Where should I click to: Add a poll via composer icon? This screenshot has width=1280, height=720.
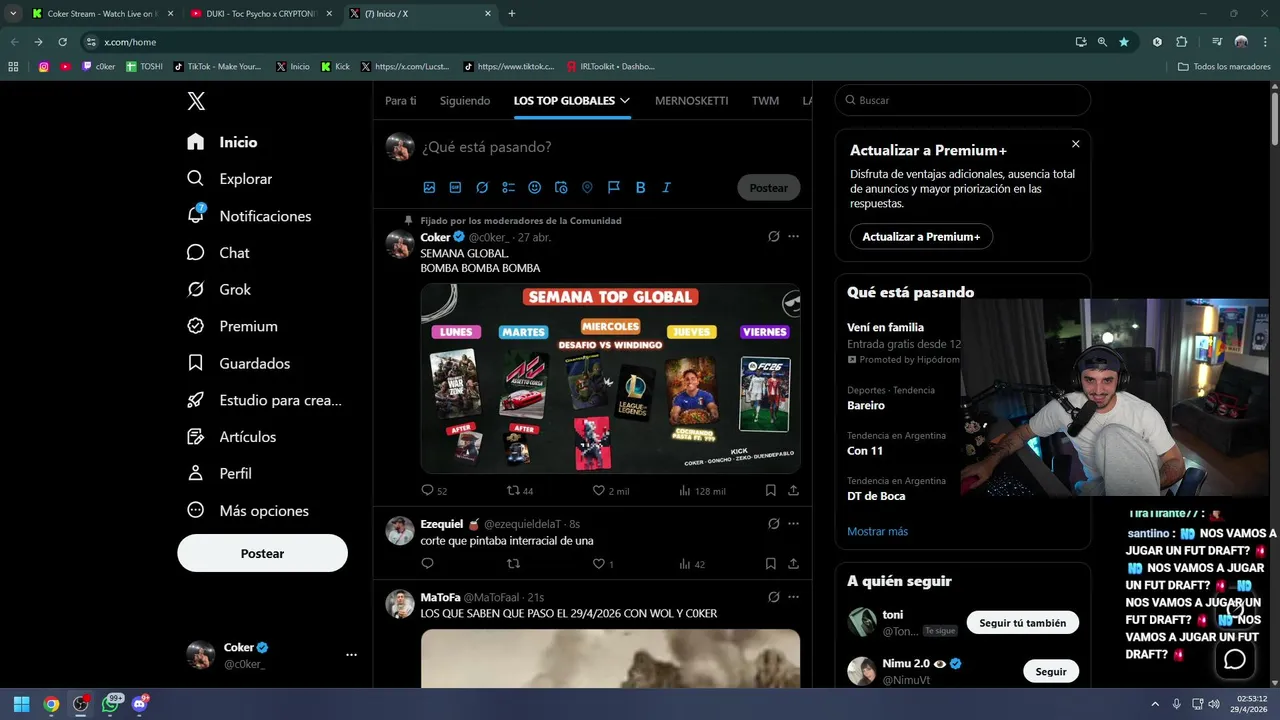point(508,187)
